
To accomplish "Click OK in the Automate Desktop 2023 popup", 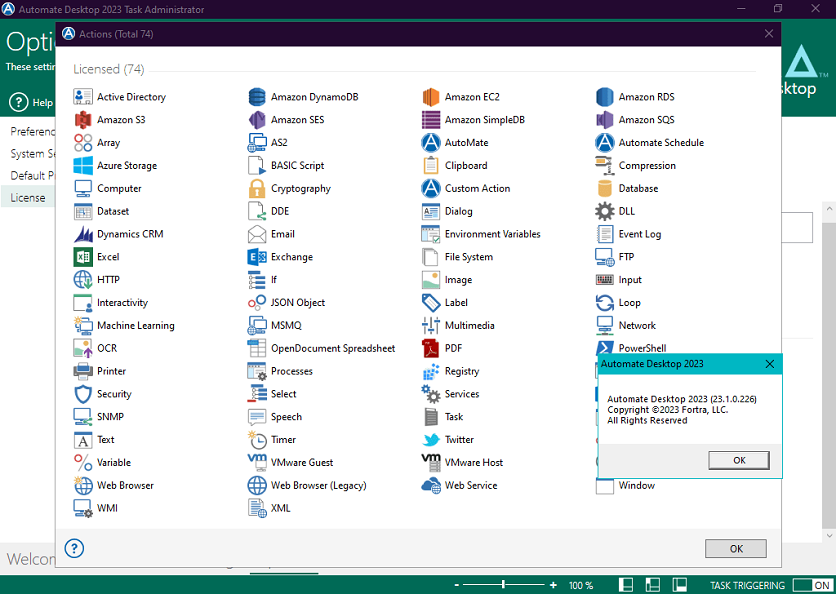I will (738, 460).
